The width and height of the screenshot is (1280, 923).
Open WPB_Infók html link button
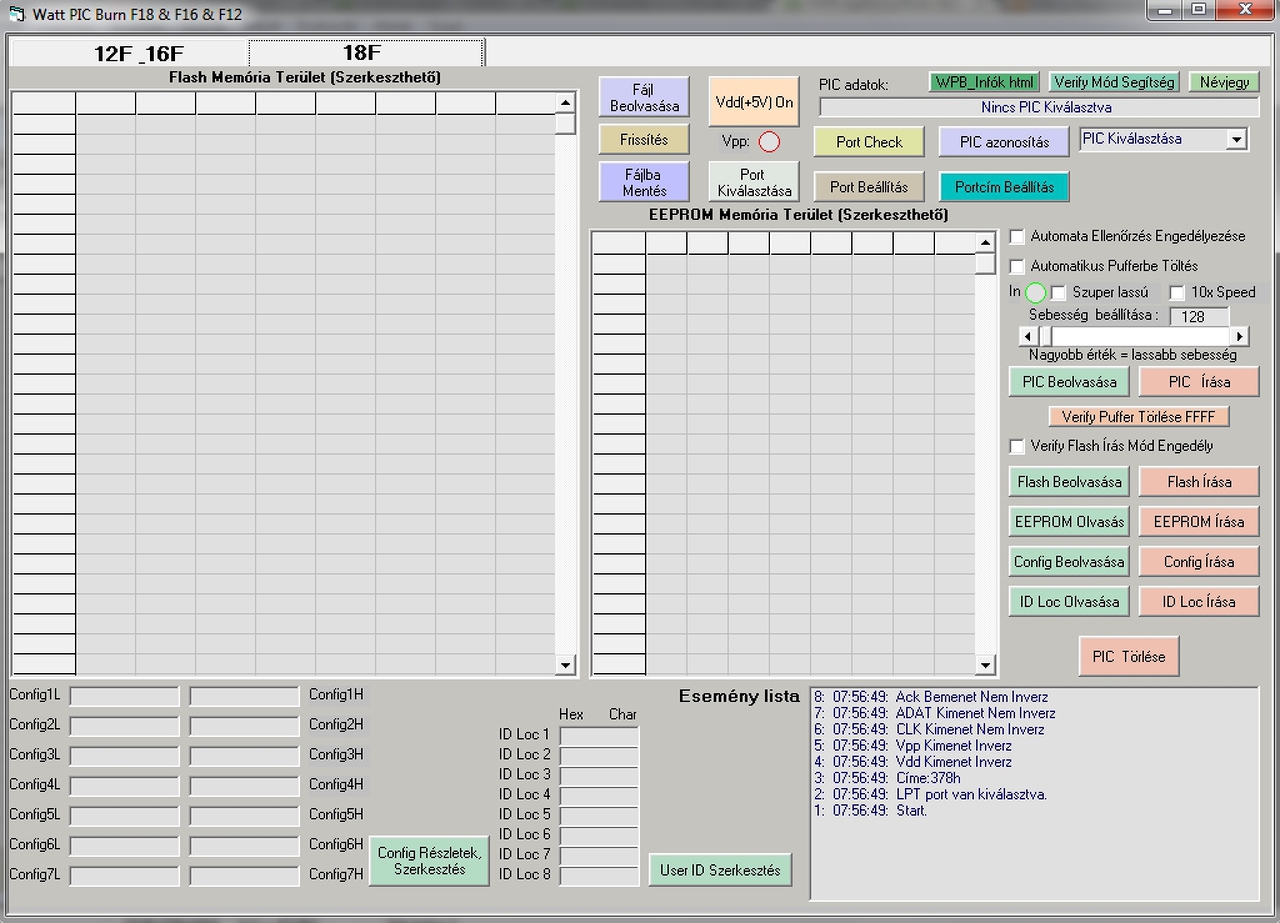[x=985, y=82]
